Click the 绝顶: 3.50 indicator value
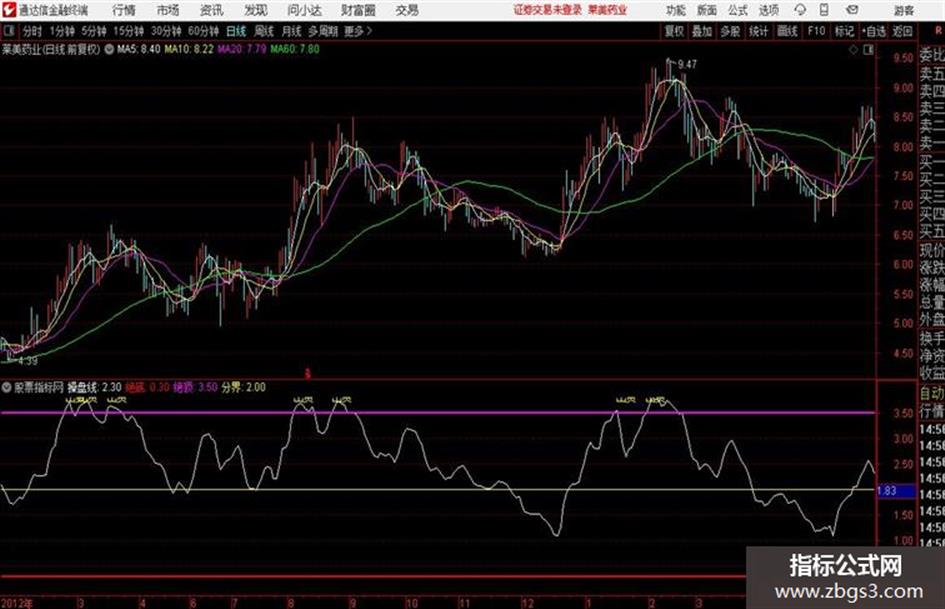Image resolution: width=945 pixels, height=609 pixels. pyautogui.click(x=195, y=387)
